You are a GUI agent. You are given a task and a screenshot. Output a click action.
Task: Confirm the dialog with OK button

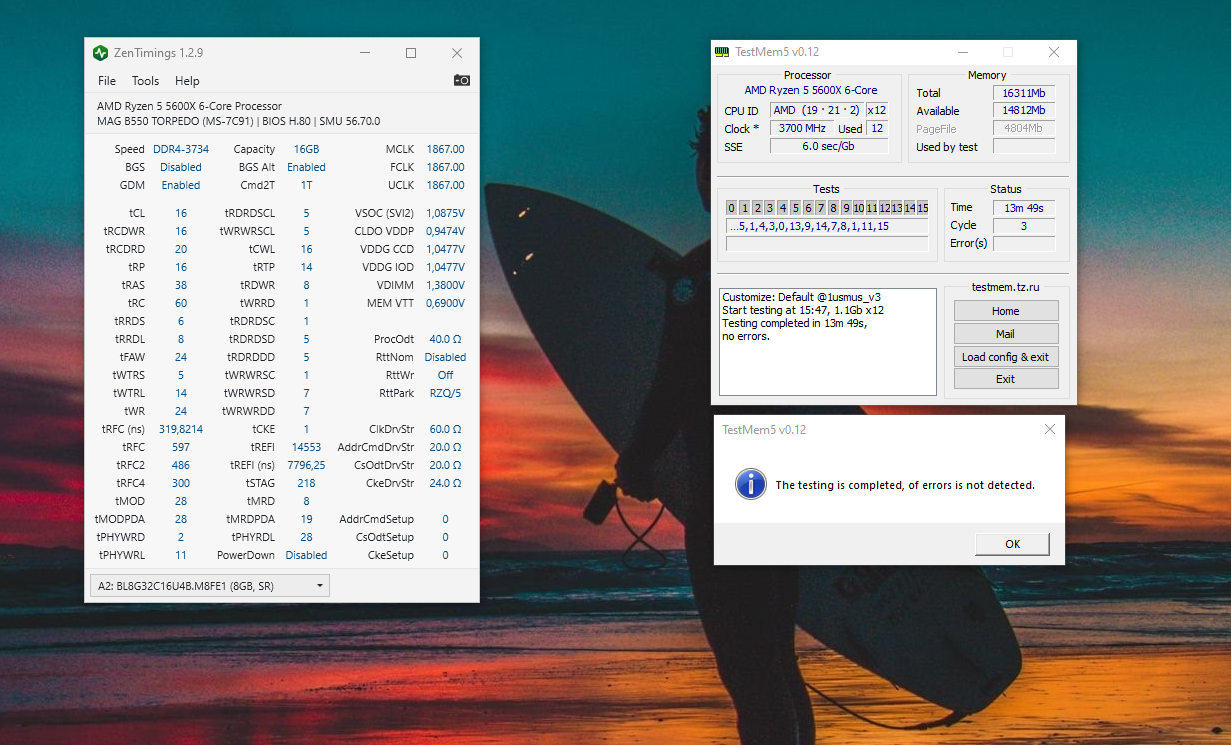(x=1012, y=544)
